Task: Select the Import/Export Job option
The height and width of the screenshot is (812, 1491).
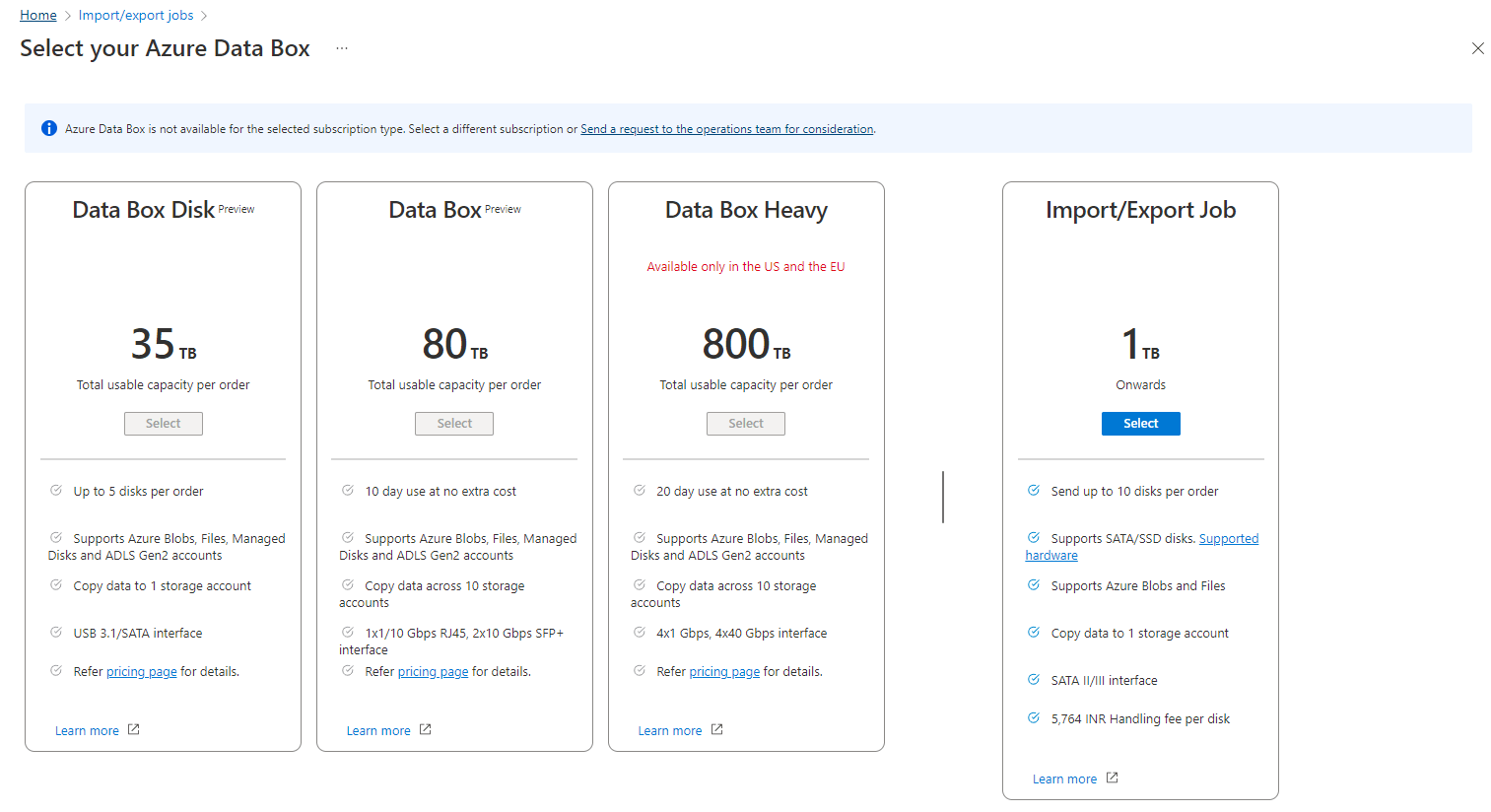Action: point(1141,424)
